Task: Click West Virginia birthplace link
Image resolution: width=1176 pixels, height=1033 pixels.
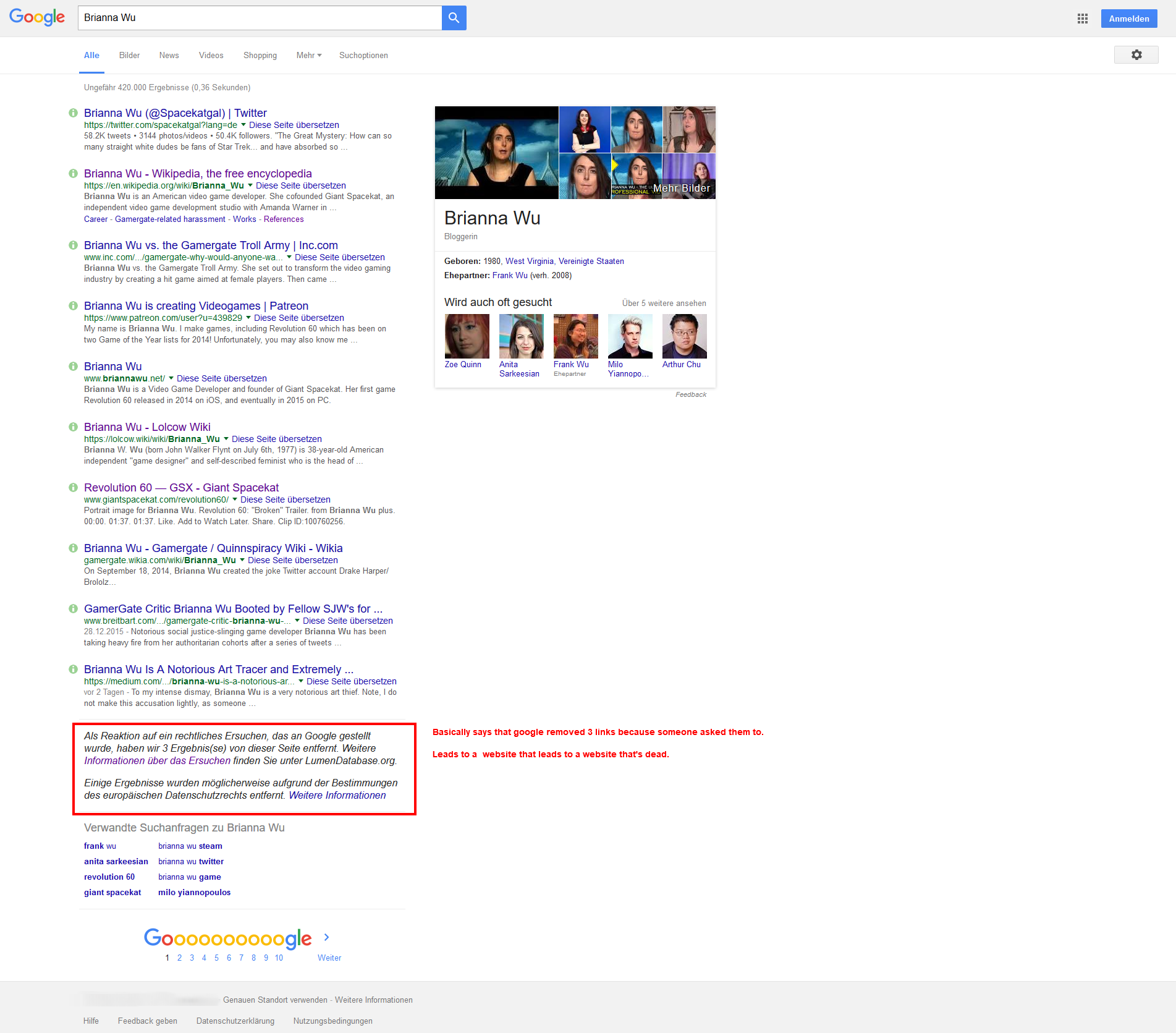Action: pos(530,261)
